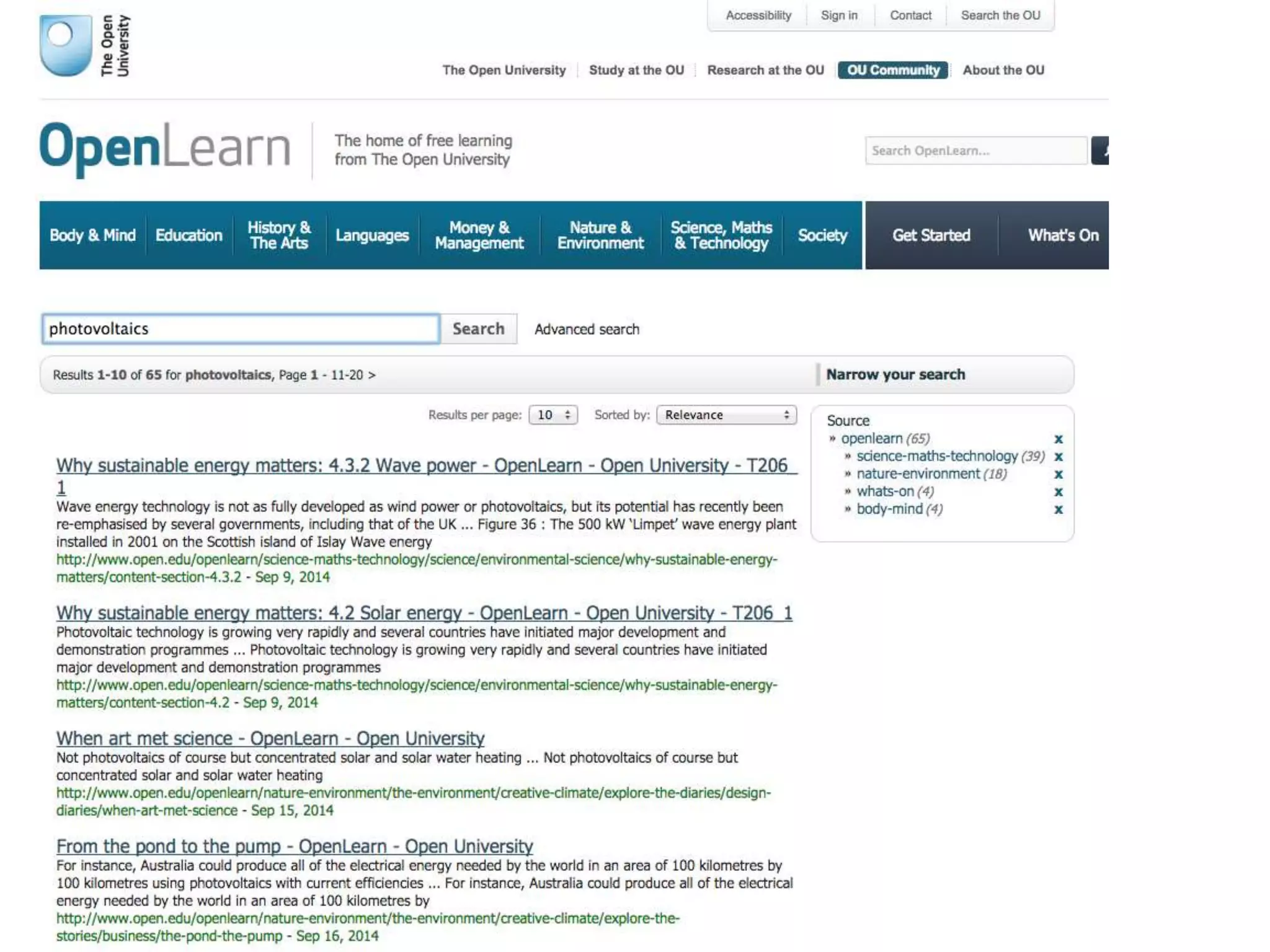Remove the science-maths-technology filter
The image size is (1270, 952).
point(1059,457)
